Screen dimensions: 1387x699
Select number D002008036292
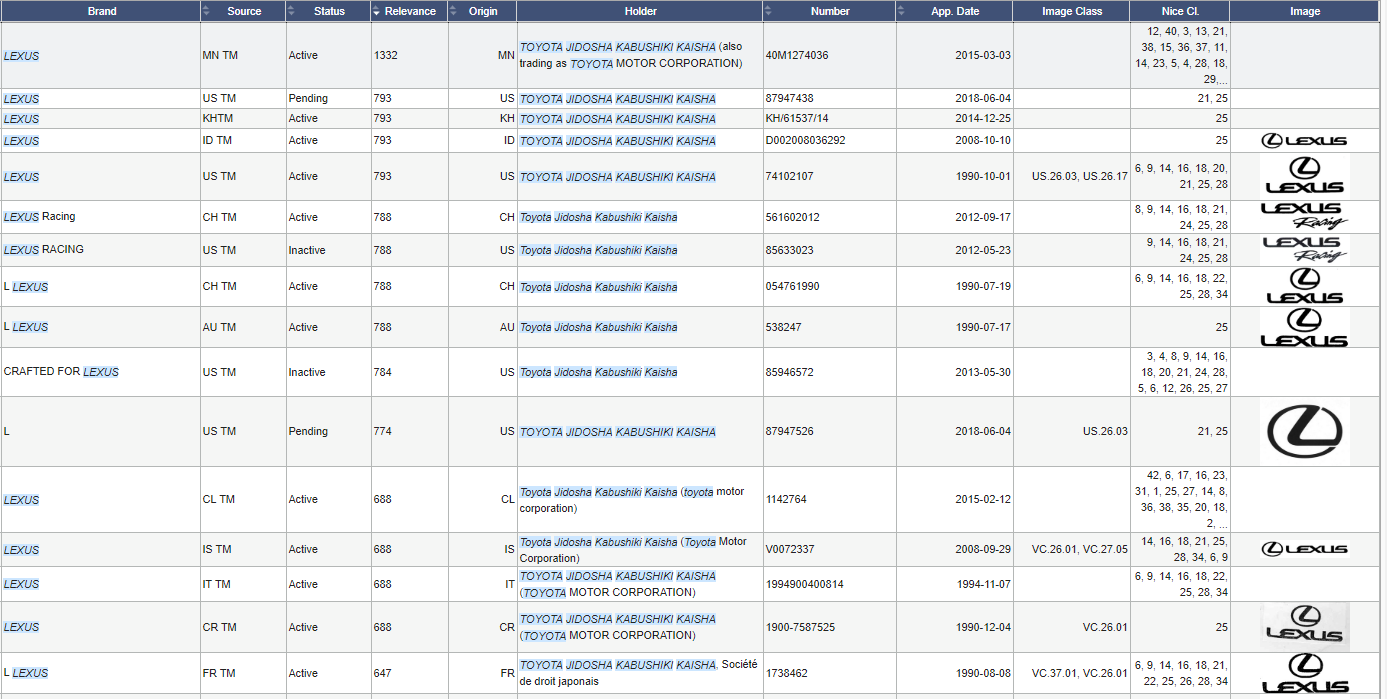[x=806, y=141]
